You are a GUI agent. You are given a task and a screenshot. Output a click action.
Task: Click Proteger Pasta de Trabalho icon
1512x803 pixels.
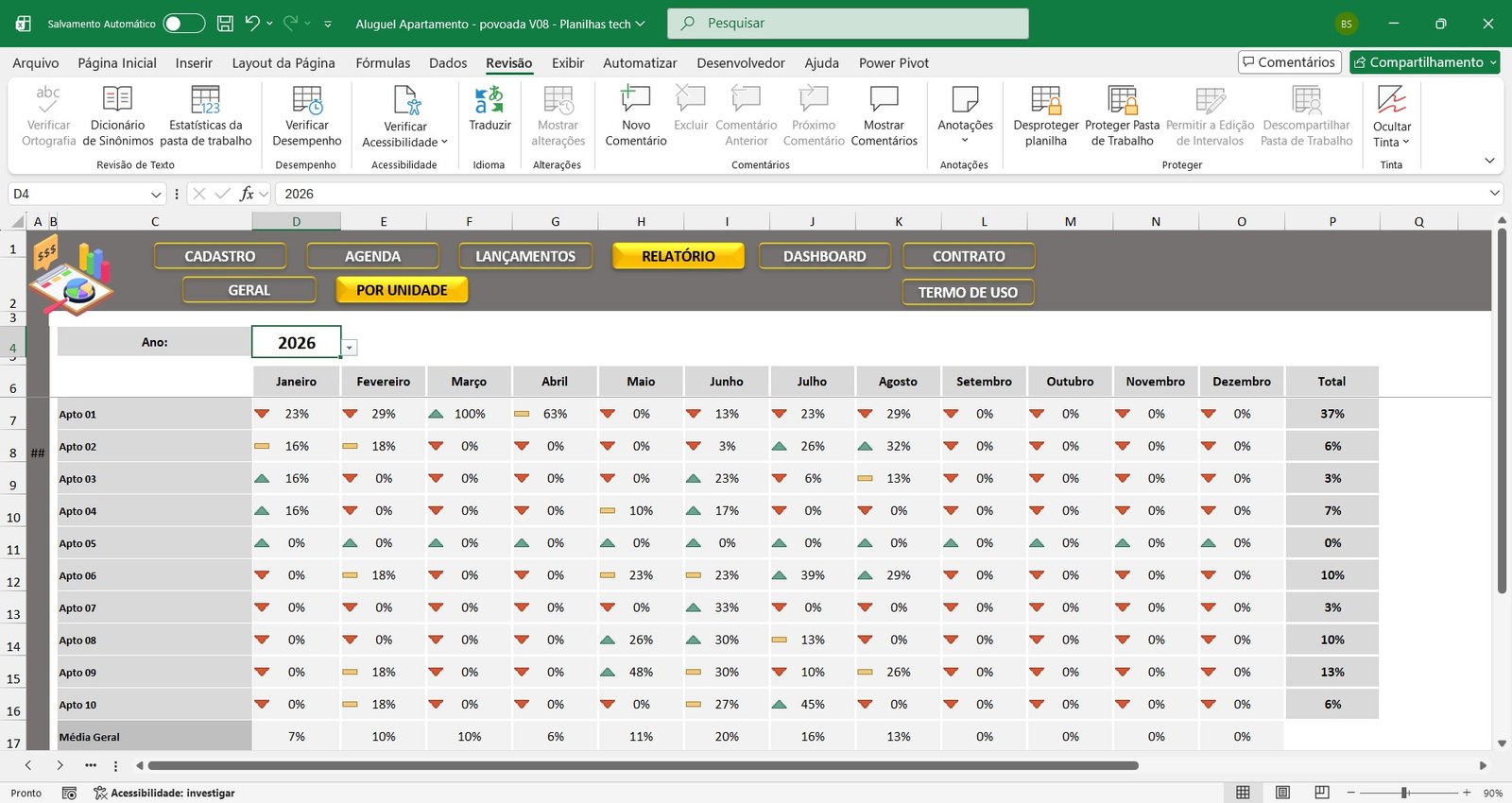click(1123, 99)
